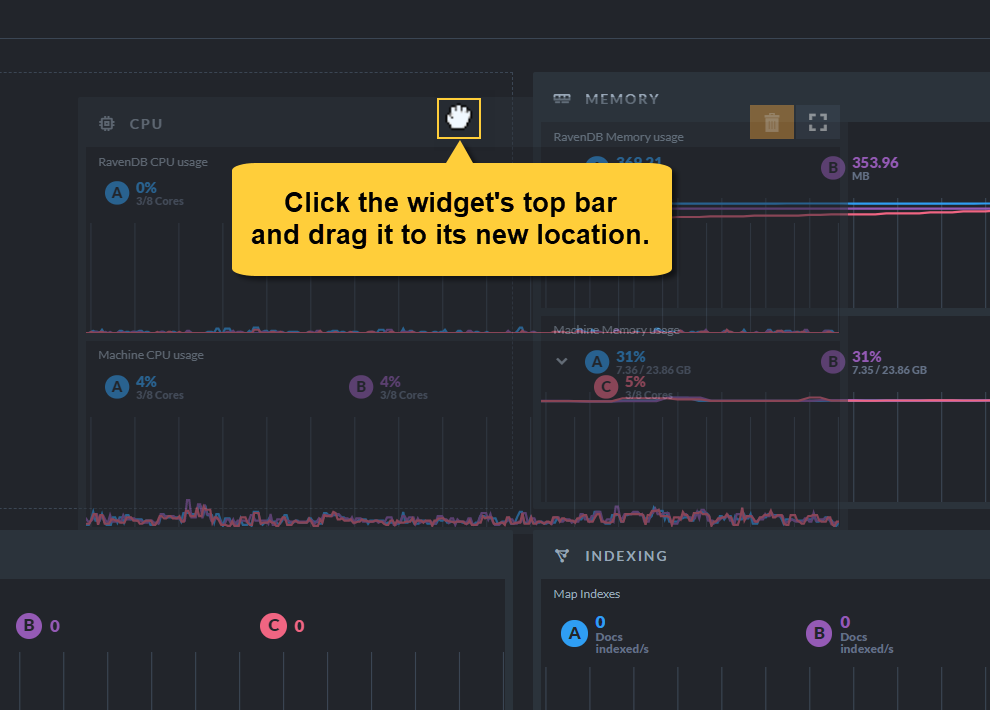Select node B badge under Machine CPU usage

click(x=361, y=387)
